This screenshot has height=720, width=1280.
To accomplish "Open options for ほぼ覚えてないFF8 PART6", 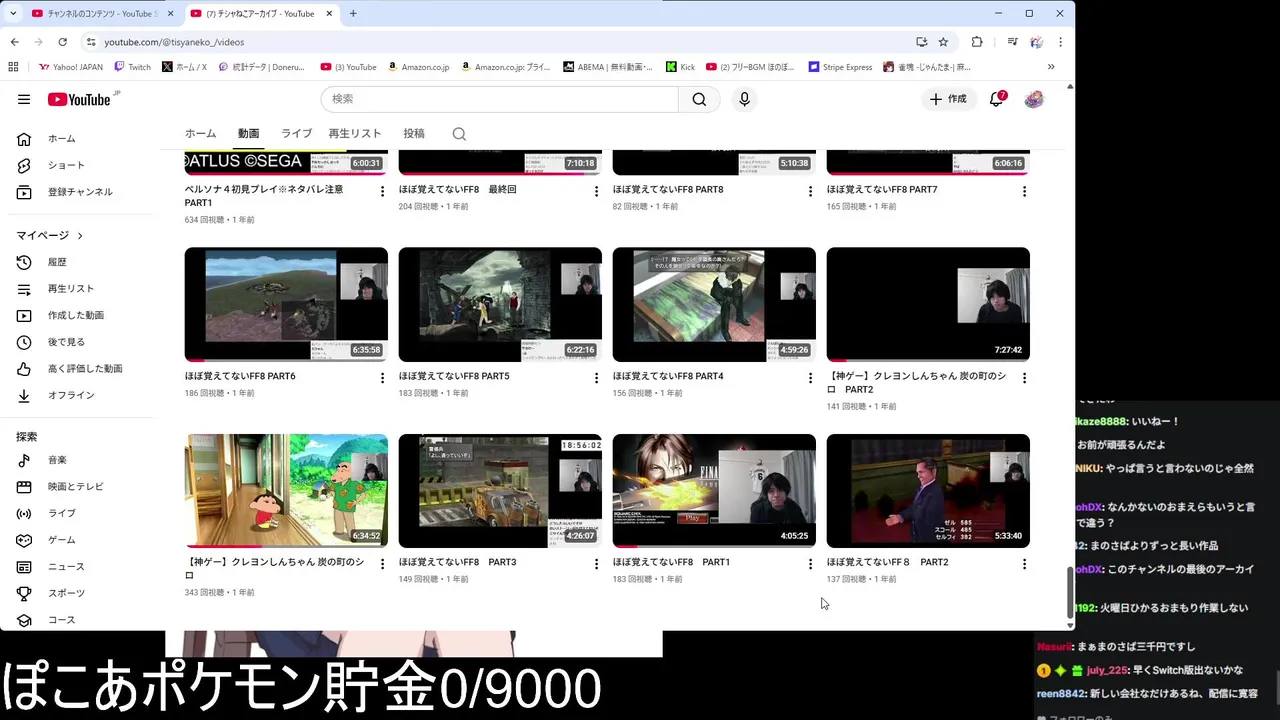I will pyautogui.click(x=382, y=378).
